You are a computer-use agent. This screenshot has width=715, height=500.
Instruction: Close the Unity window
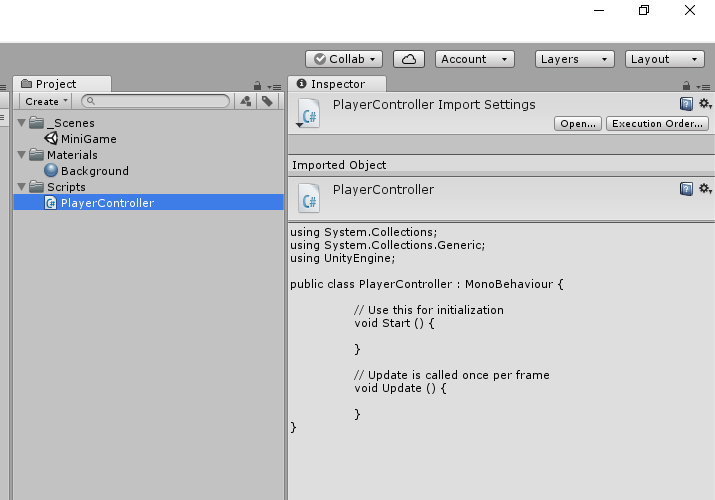click(x=690, y=10)
